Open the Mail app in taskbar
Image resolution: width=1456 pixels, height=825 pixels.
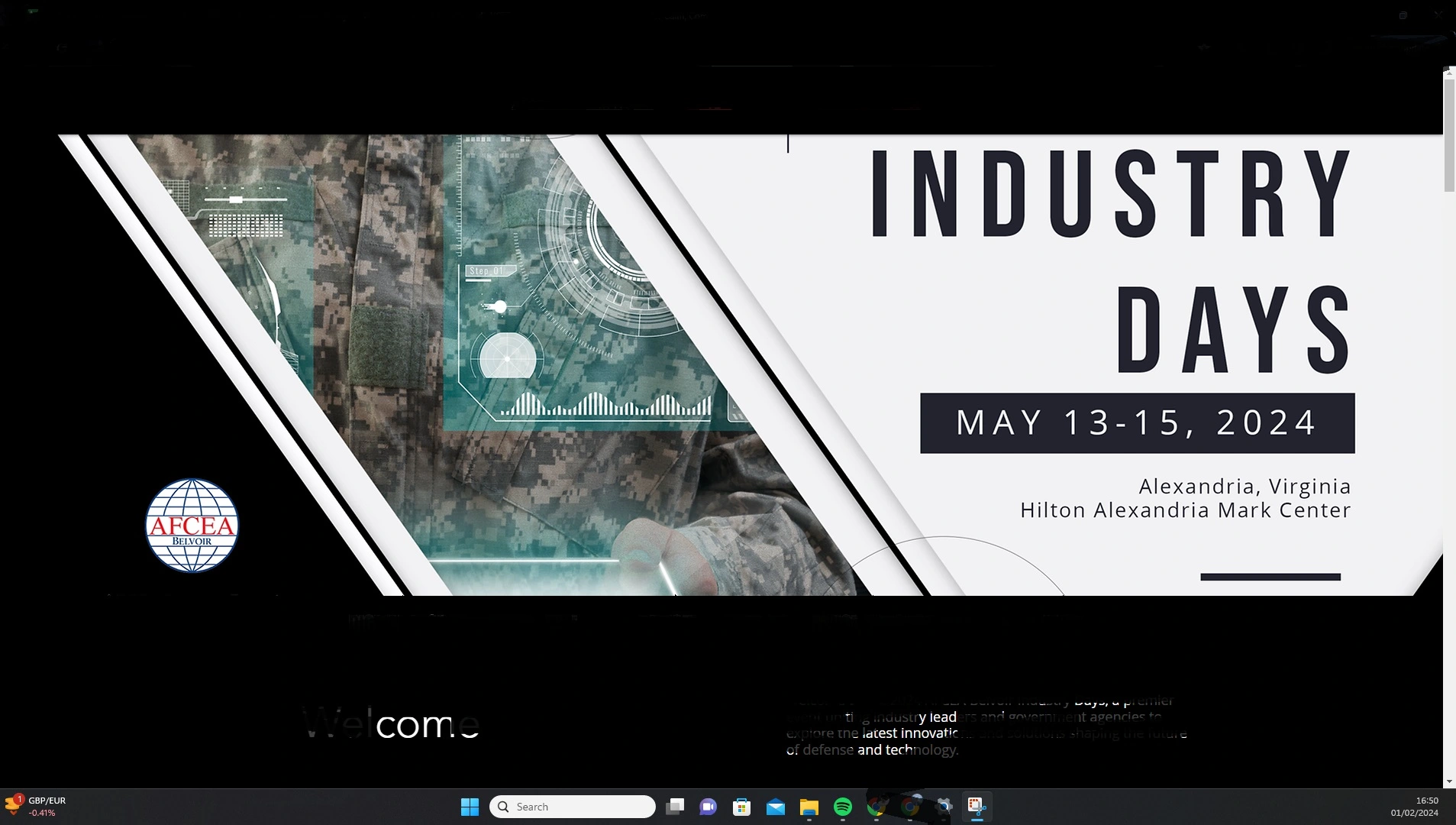tap(776, 807)
